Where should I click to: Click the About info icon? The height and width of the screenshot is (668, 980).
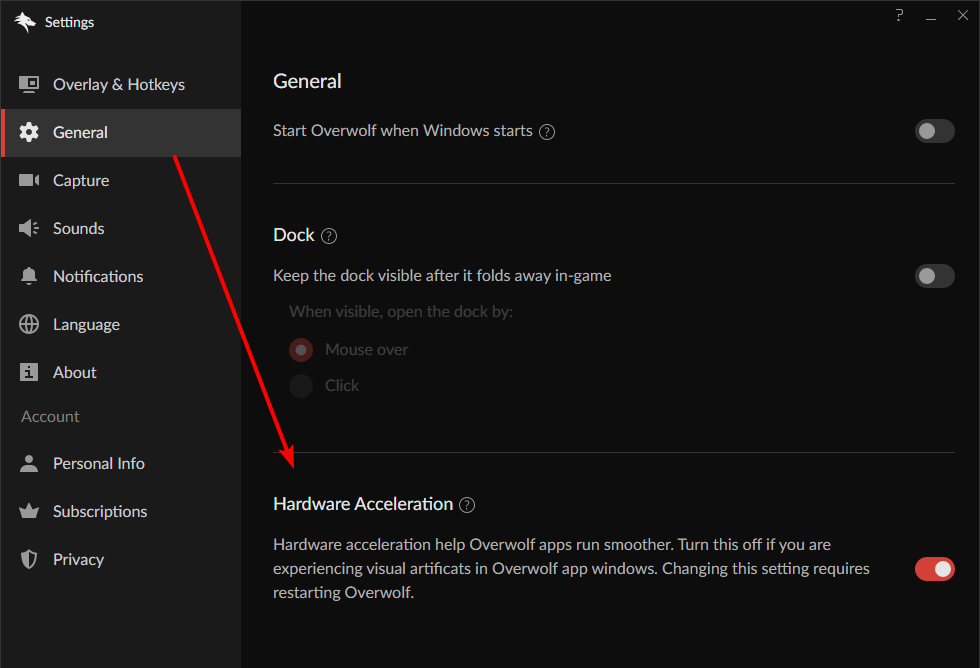[x=29, y=372]
